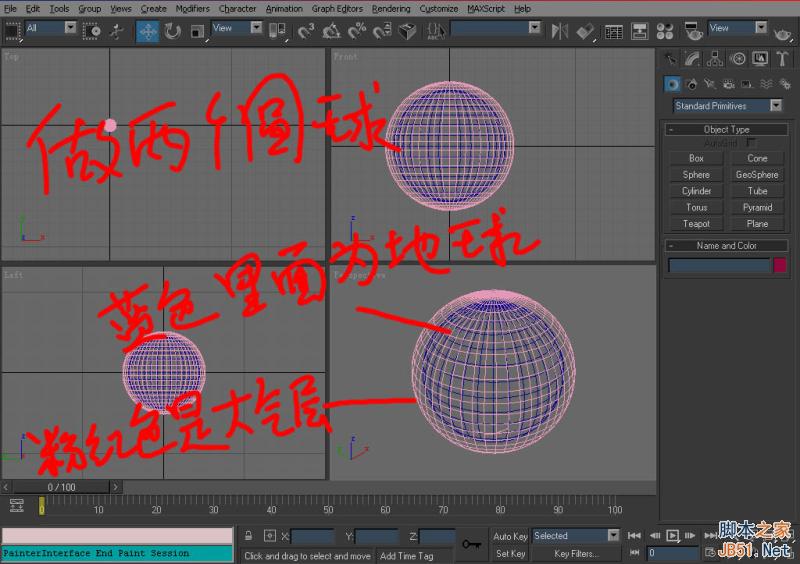Open the Render Scene dialog
Screen dimensions: 800x564
click(x=693, y=32)
